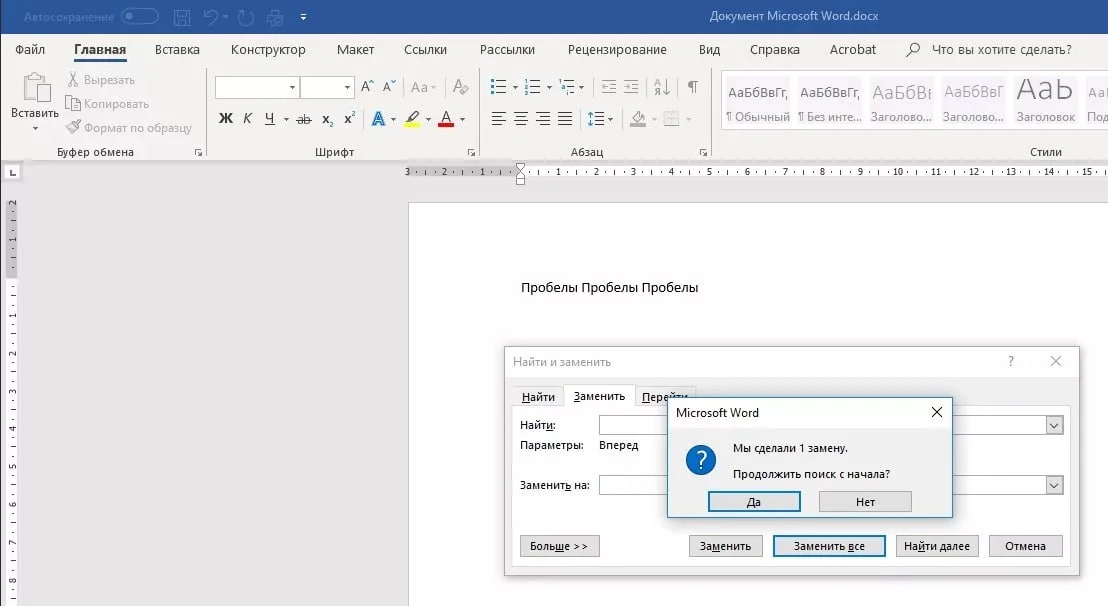The image size is (1108, 606).
Task: Click the Найти далее button
Action: click(x=937, y=546)
